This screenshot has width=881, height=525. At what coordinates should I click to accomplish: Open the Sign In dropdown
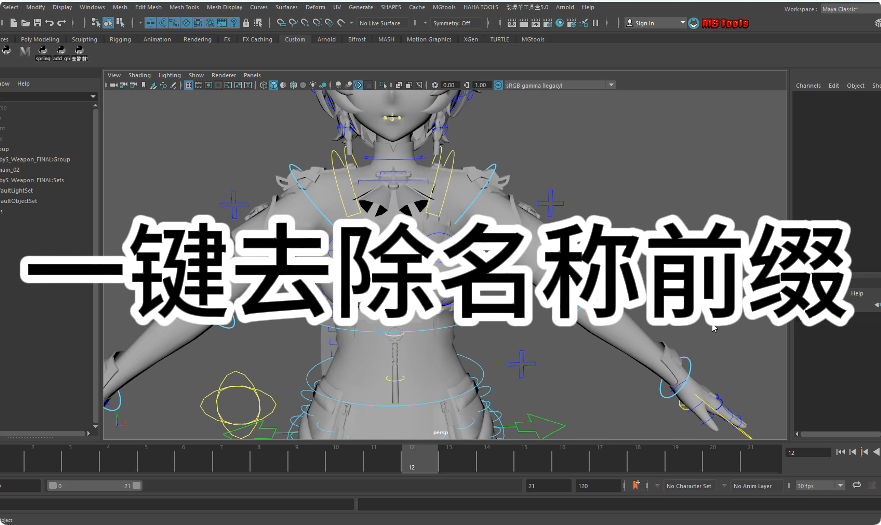pyautogui.click(x=656, y=23)
